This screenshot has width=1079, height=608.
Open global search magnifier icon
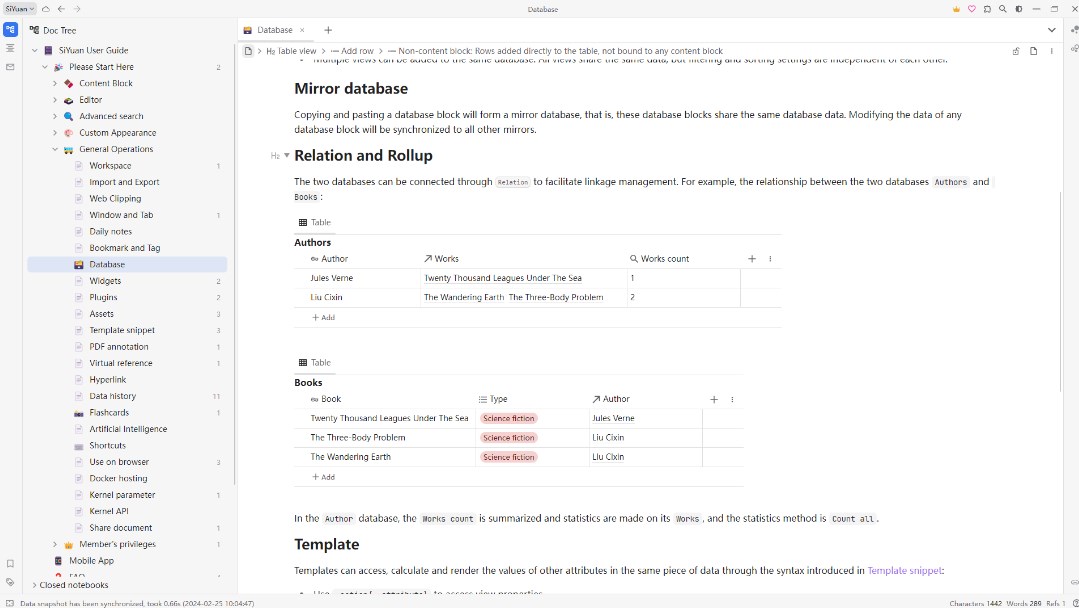coord(1003,9)
